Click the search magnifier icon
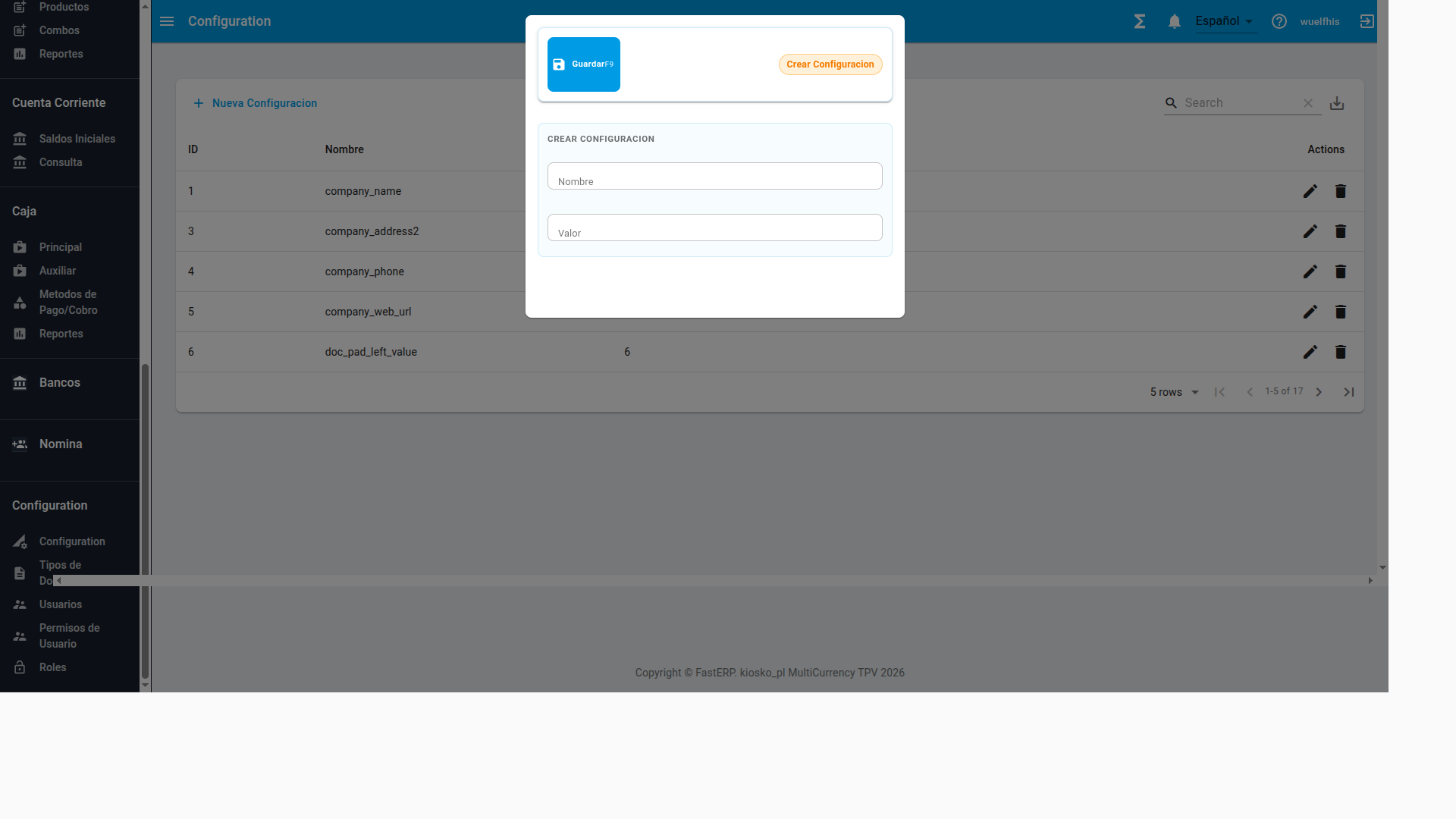 pyautogui.click(x=1172, y=103)
